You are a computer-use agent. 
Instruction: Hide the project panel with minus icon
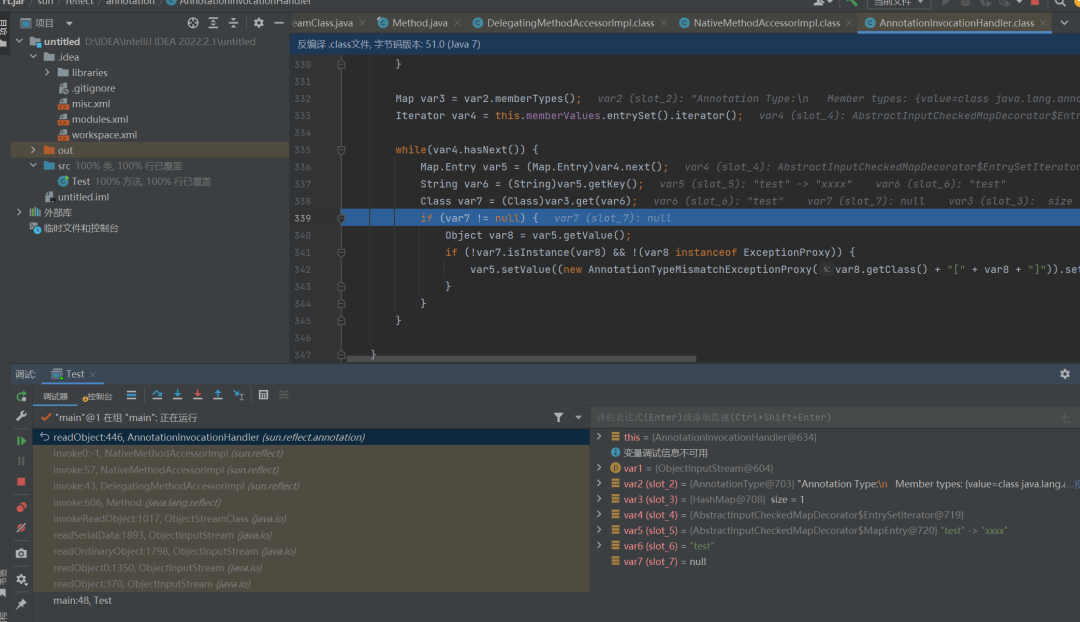tap(278, 23)
